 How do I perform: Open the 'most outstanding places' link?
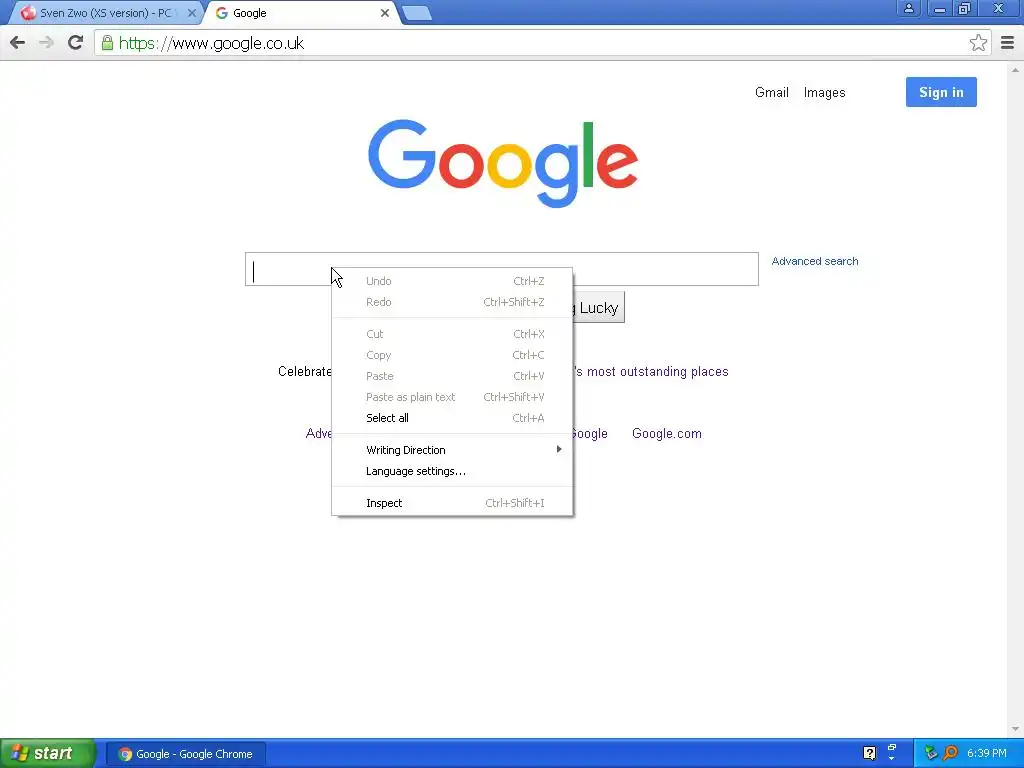click(x=651, y=372)
